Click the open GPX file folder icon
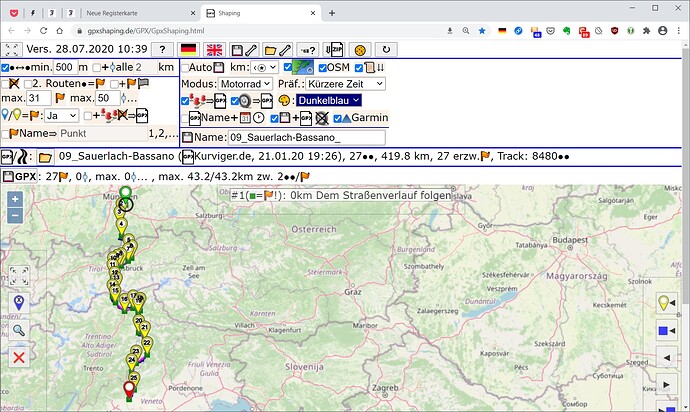The width and height of the screenshot is (690, 412). (x=45, y=157)
